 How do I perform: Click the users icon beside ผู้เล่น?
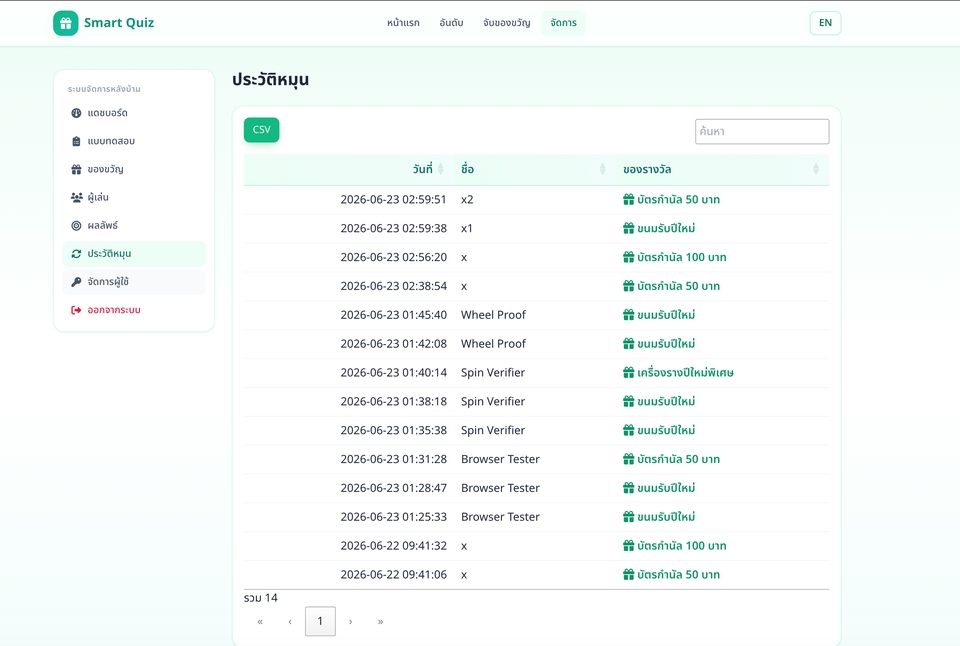77,197
